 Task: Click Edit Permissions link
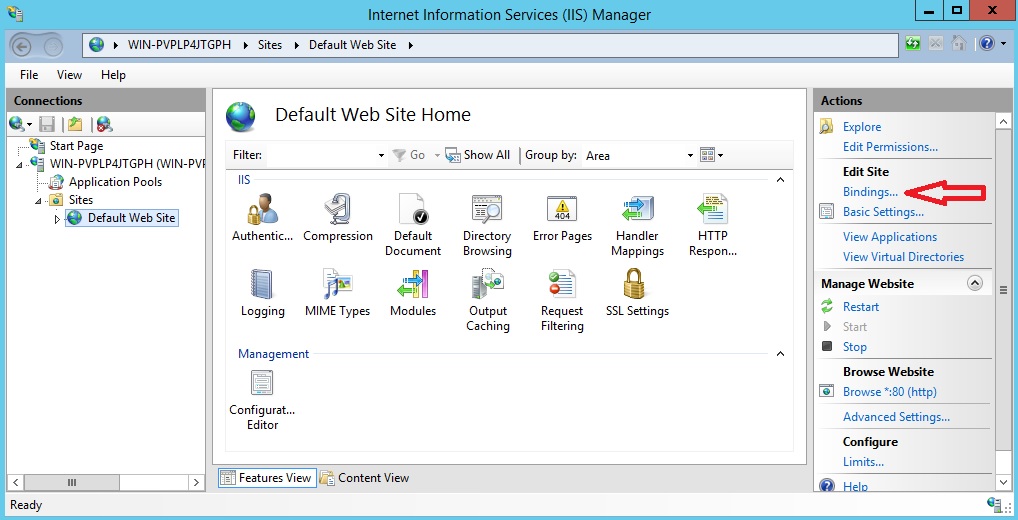890,147
